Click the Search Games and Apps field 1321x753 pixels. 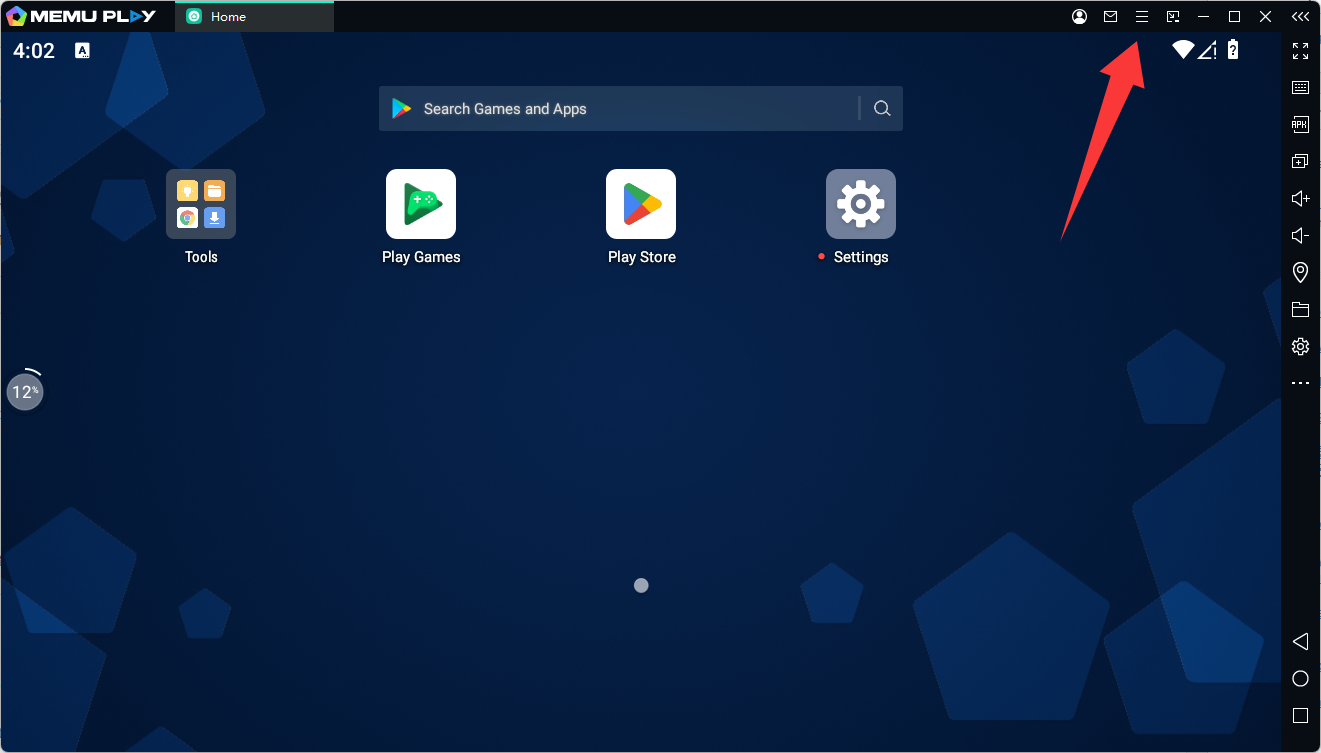coord(620,109)
